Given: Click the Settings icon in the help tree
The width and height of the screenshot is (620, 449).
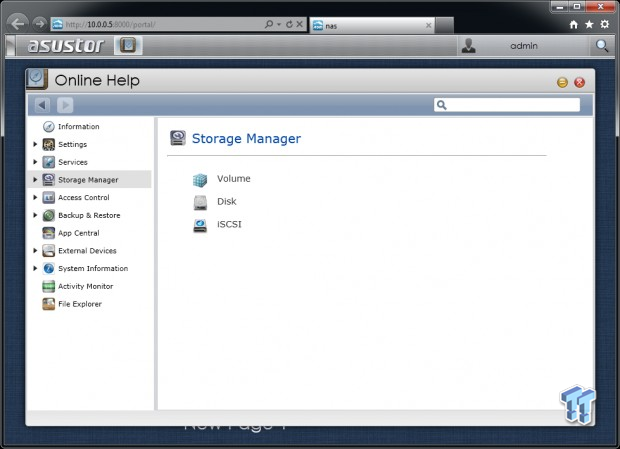Looking at the screenshot, I should point(48,144).
